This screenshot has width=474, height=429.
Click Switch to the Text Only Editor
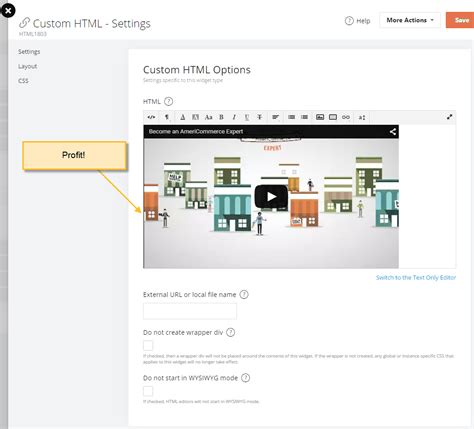click(x=416, y=277)
